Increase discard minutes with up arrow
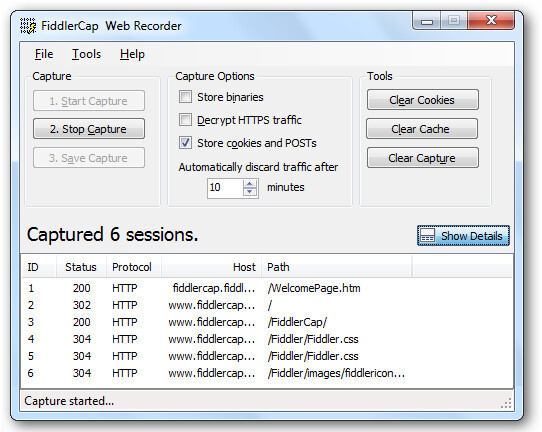The width and height of the screenshot is (542, 432). tap(250, 184)
